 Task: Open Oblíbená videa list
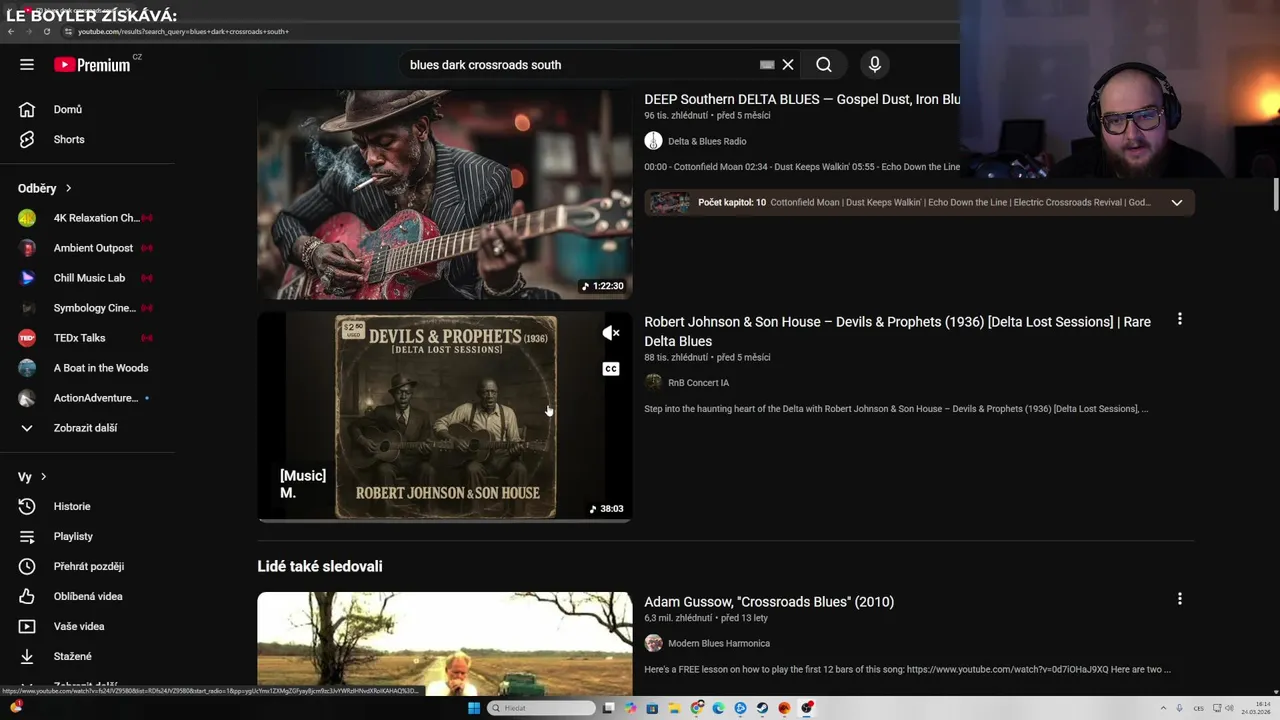tap(87, 596)
